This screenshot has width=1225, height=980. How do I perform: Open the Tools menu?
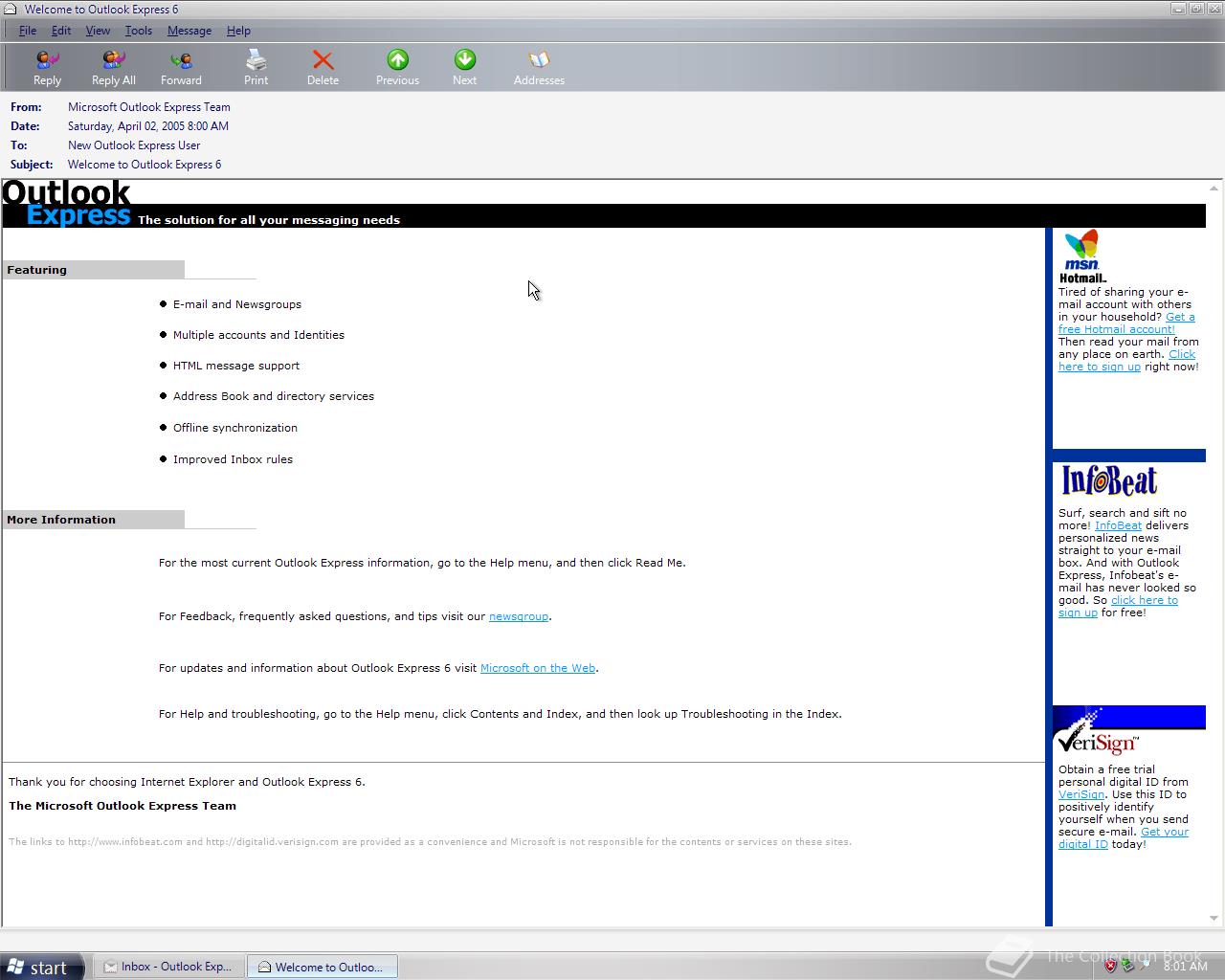point(138,31)
